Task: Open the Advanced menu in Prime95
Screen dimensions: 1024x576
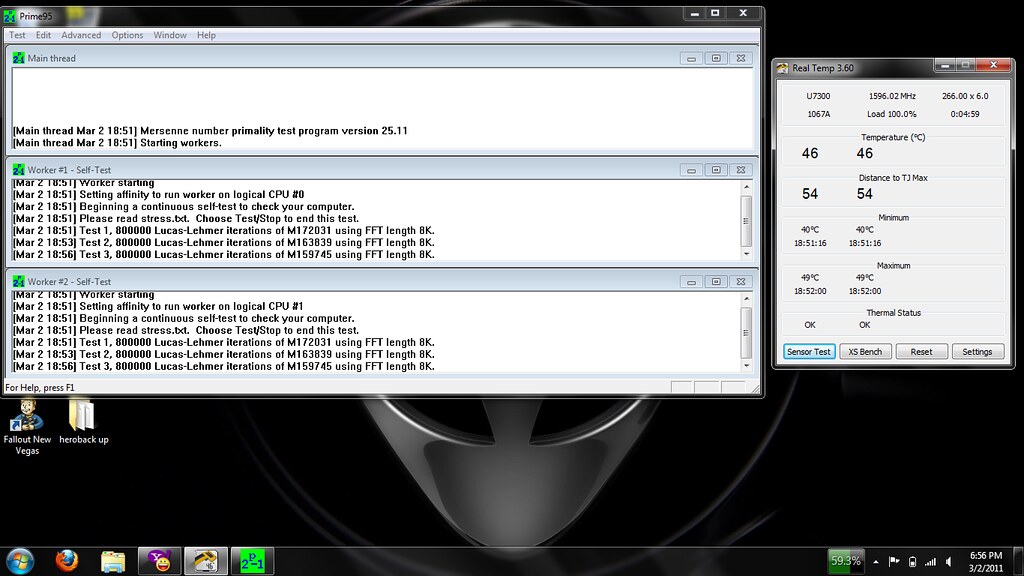Action: point(81,35)
